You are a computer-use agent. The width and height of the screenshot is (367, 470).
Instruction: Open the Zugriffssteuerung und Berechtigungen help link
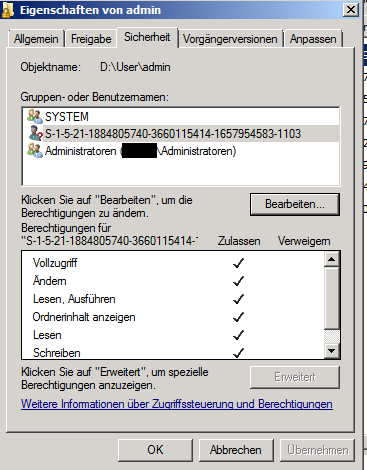coord(177,404)
